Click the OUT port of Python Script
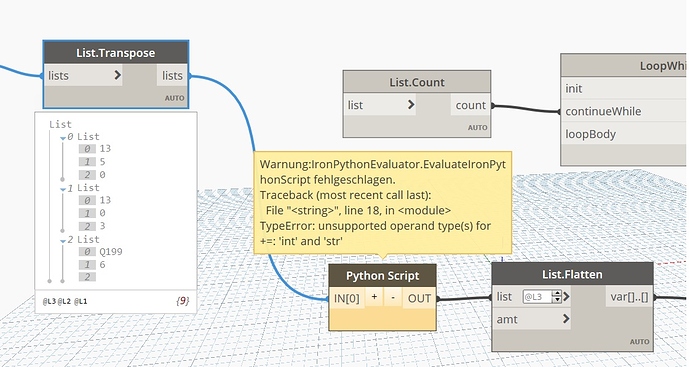 click(x=419, y=298)
